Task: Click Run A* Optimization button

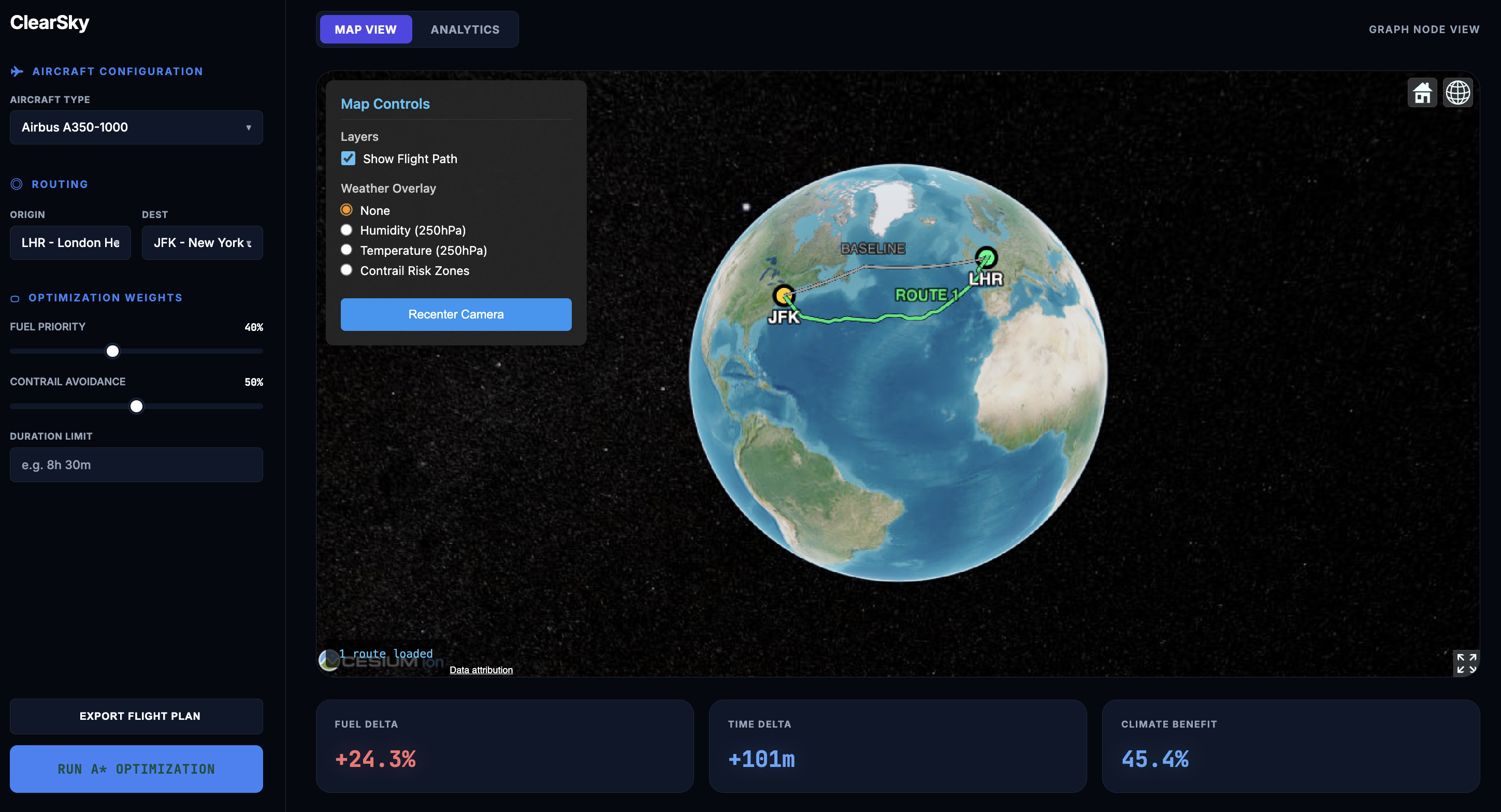Action: 136,769
